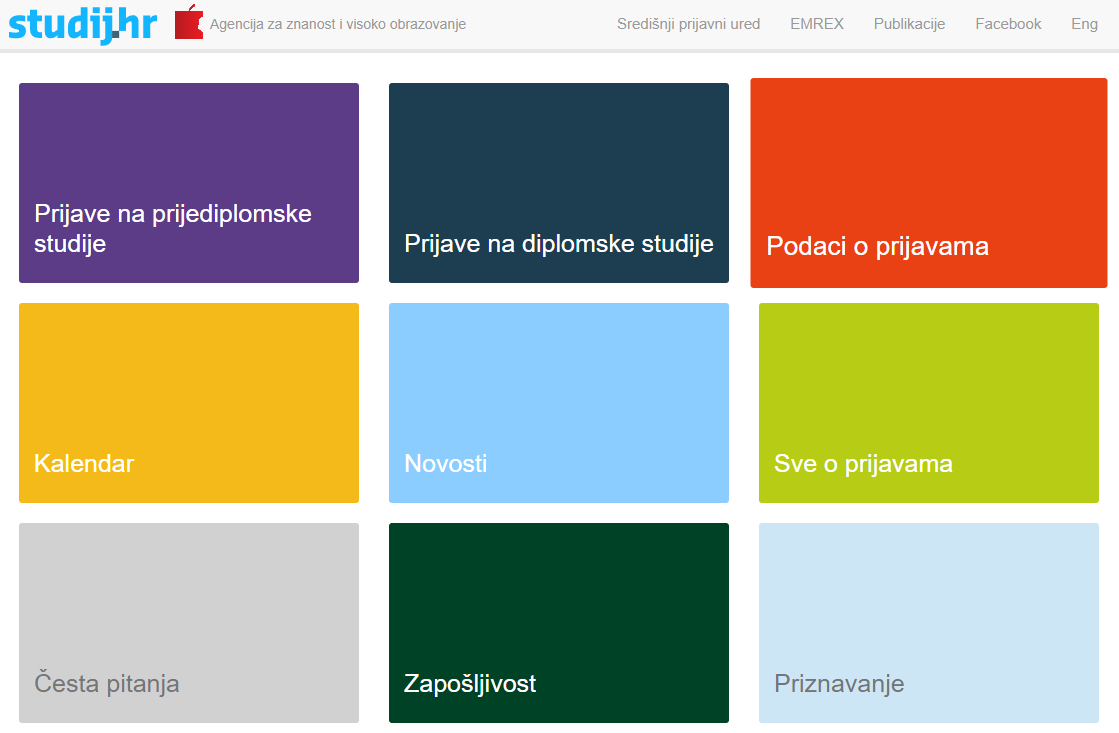Select the Prijave na diplomske studije tile
The height and width of the screenshot is (733, 1119).
(559, 183)
